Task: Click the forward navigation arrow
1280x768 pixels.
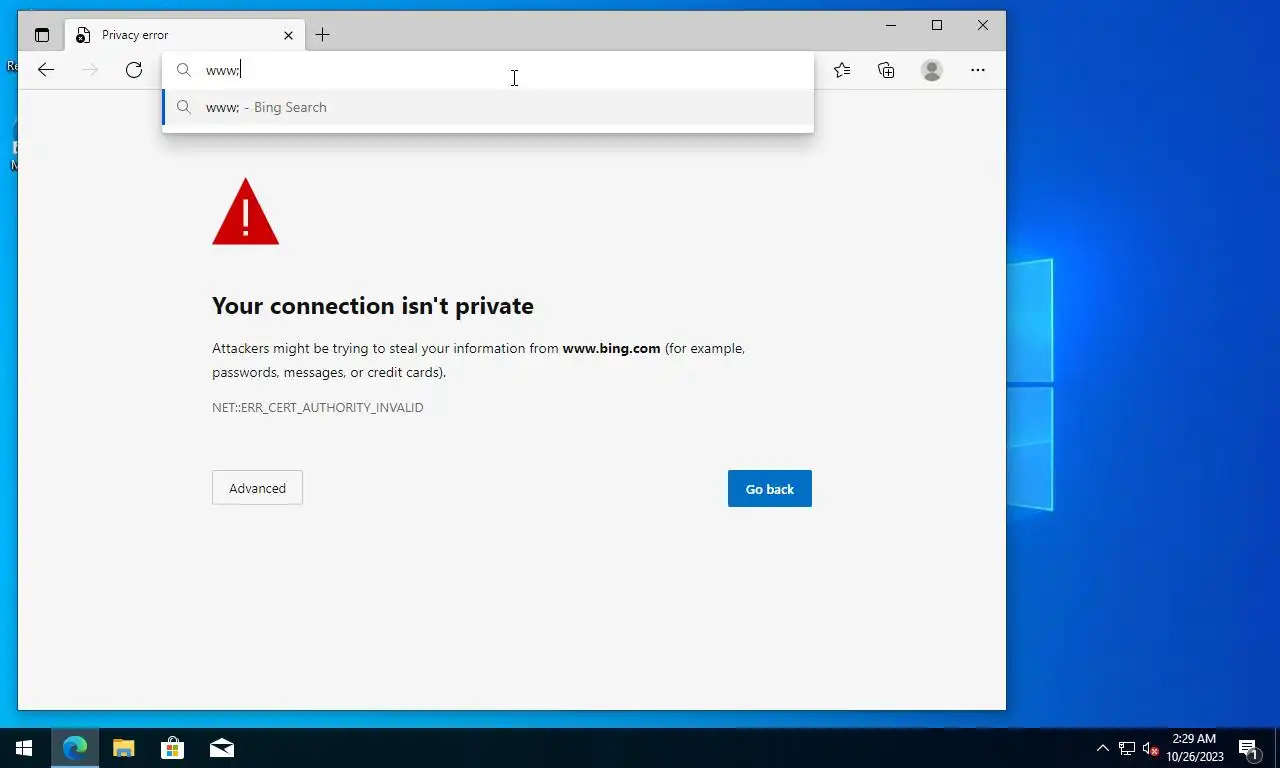Action: point(90,70)
